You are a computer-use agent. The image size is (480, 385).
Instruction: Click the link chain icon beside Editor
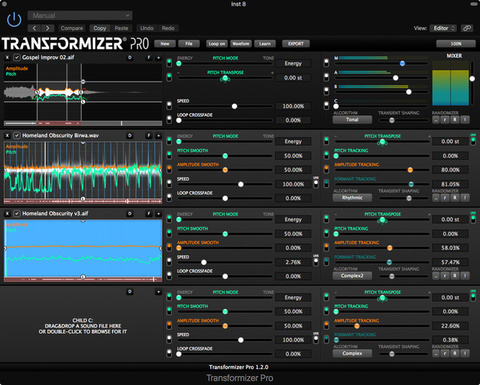(467, 28)
